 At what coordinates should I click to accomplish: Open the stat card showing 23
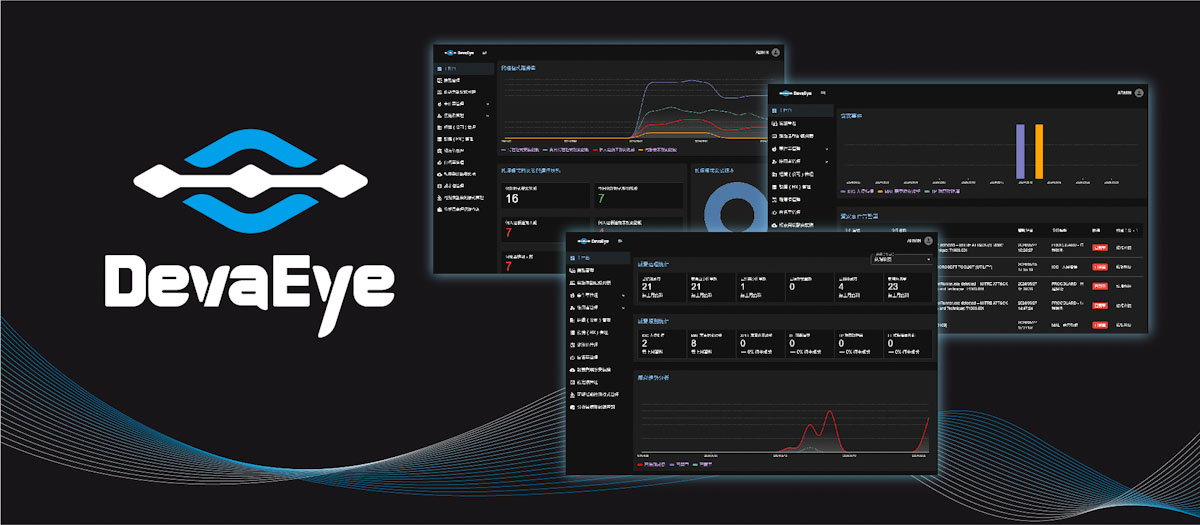click(908, 286)
